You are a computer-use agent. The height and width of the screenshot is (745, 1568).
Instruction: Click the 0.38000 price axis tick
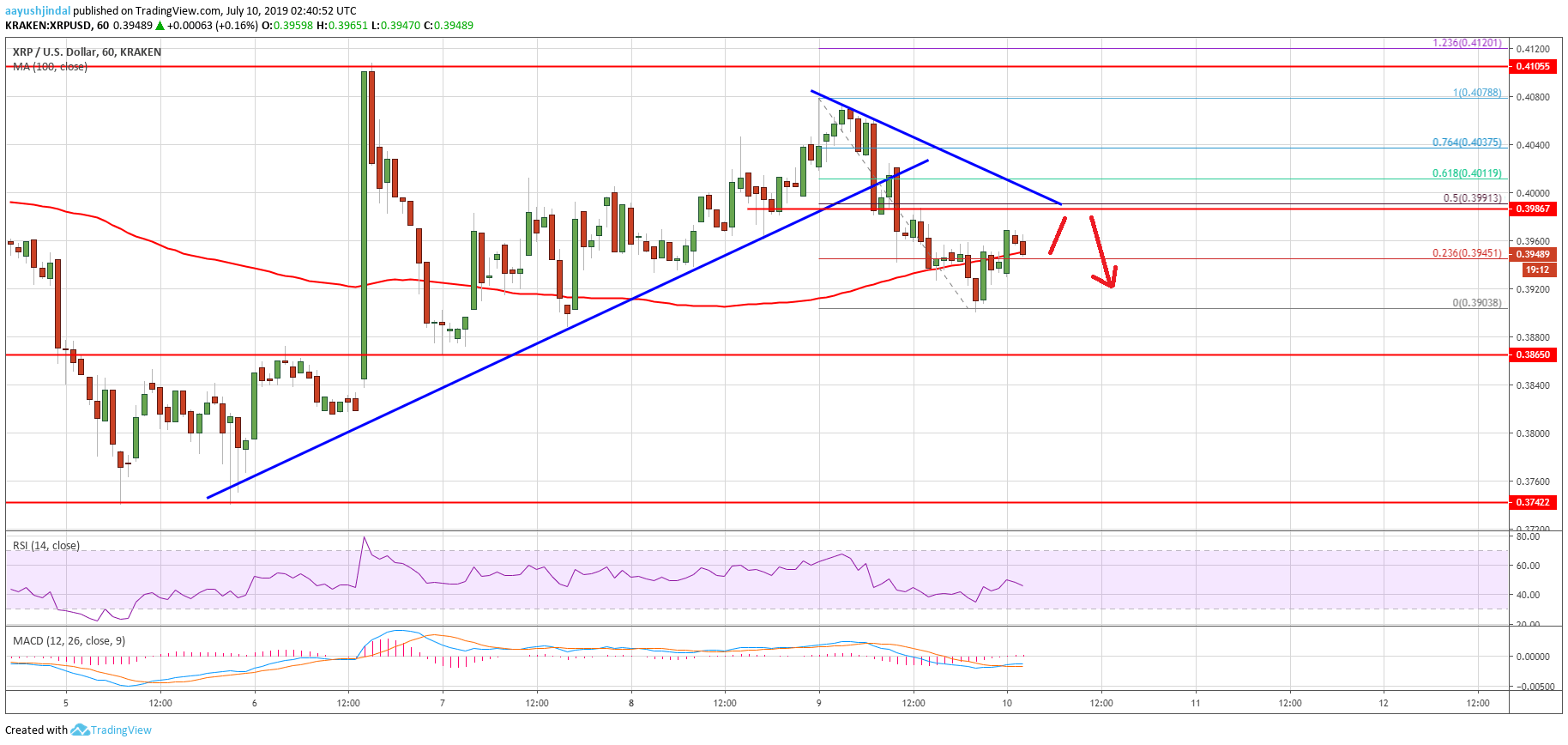[1533, 433]
